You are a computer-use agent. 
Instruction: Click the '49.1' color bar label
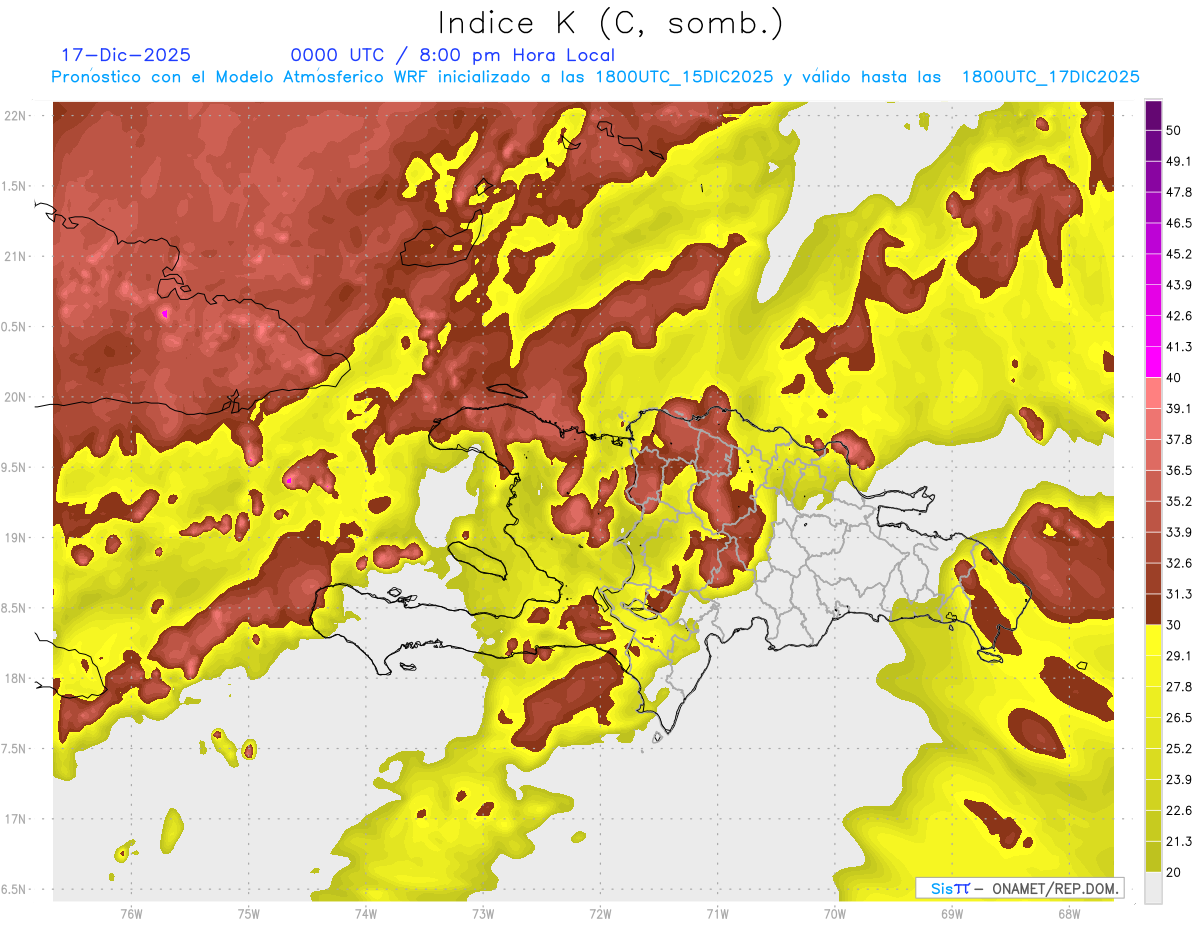pos(1179,160)
